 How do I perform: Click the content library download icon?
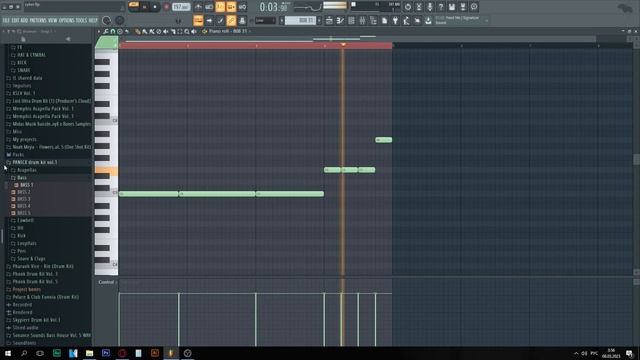(x=428, y=20)
